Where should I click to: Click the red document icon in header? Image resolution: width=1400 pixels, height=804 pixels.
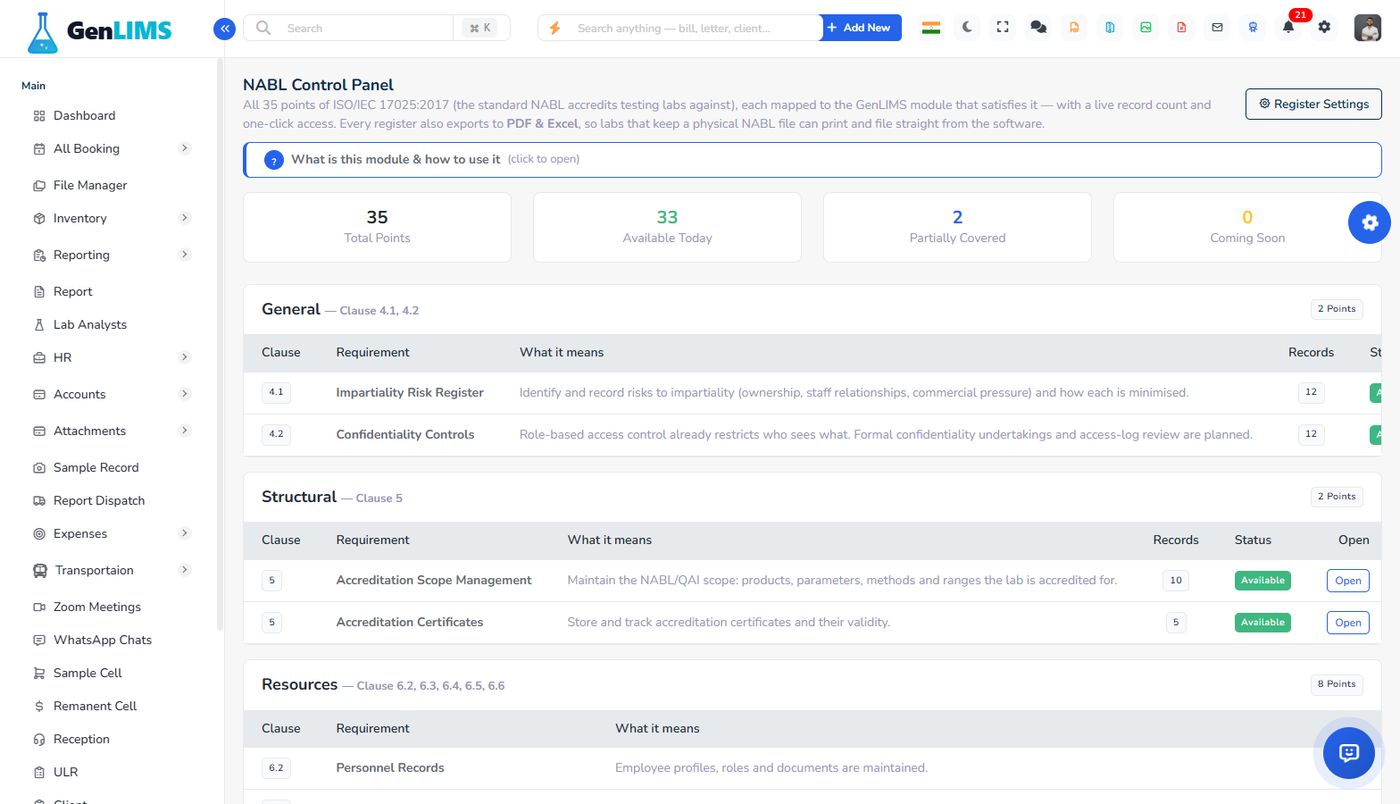(x=1182, y=28)
